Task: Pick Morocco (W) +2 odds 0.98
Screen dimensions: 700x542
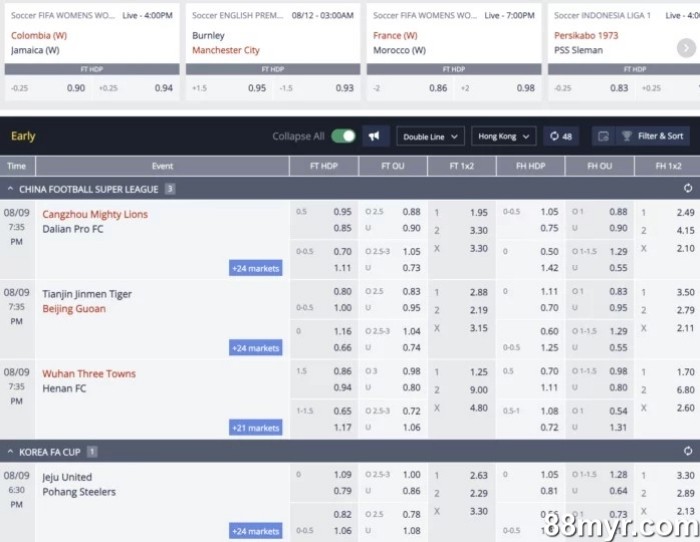Action: (498, 88)
